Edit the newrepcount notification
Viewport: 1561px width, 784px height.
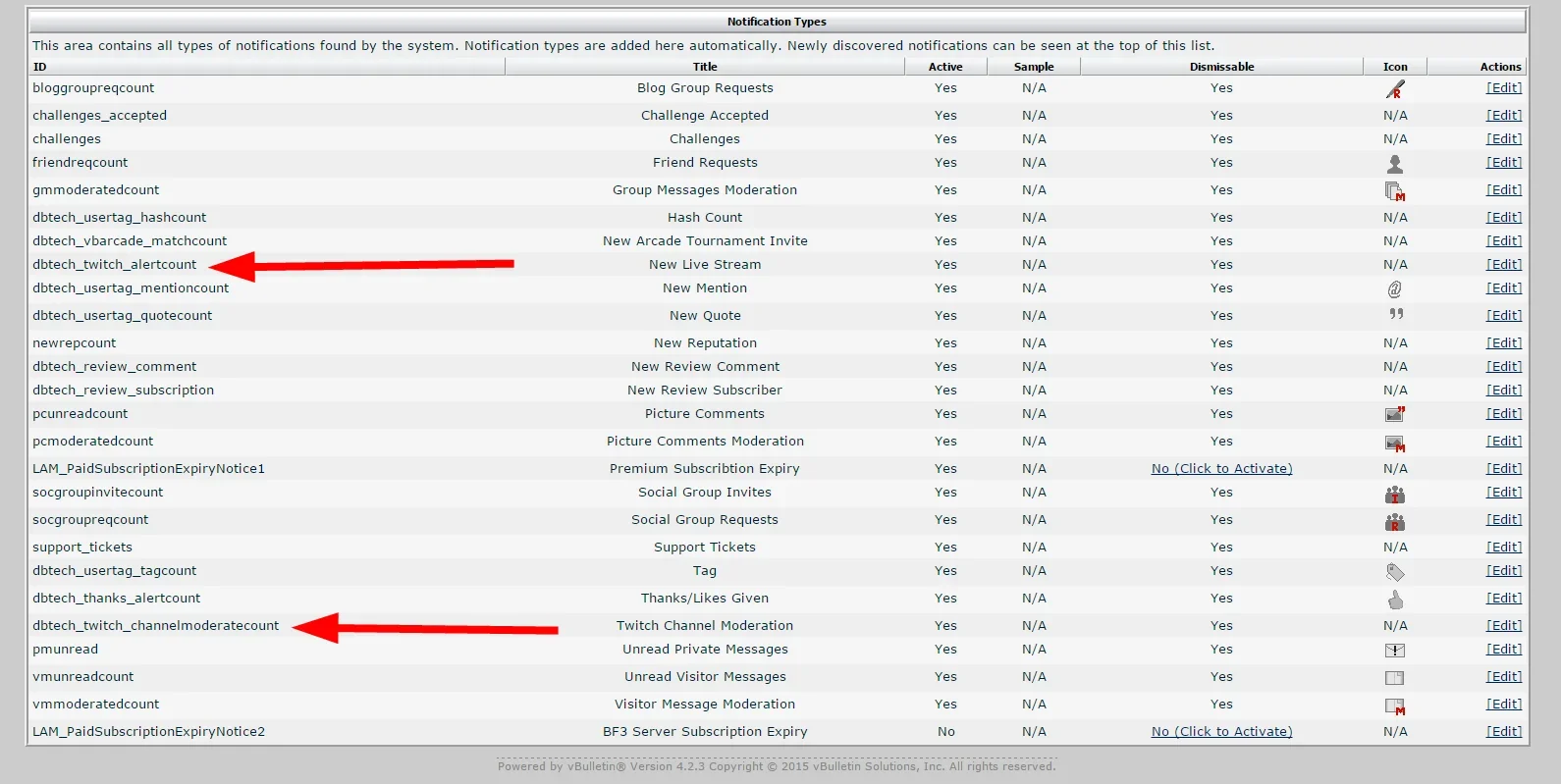coord(1504,342)
